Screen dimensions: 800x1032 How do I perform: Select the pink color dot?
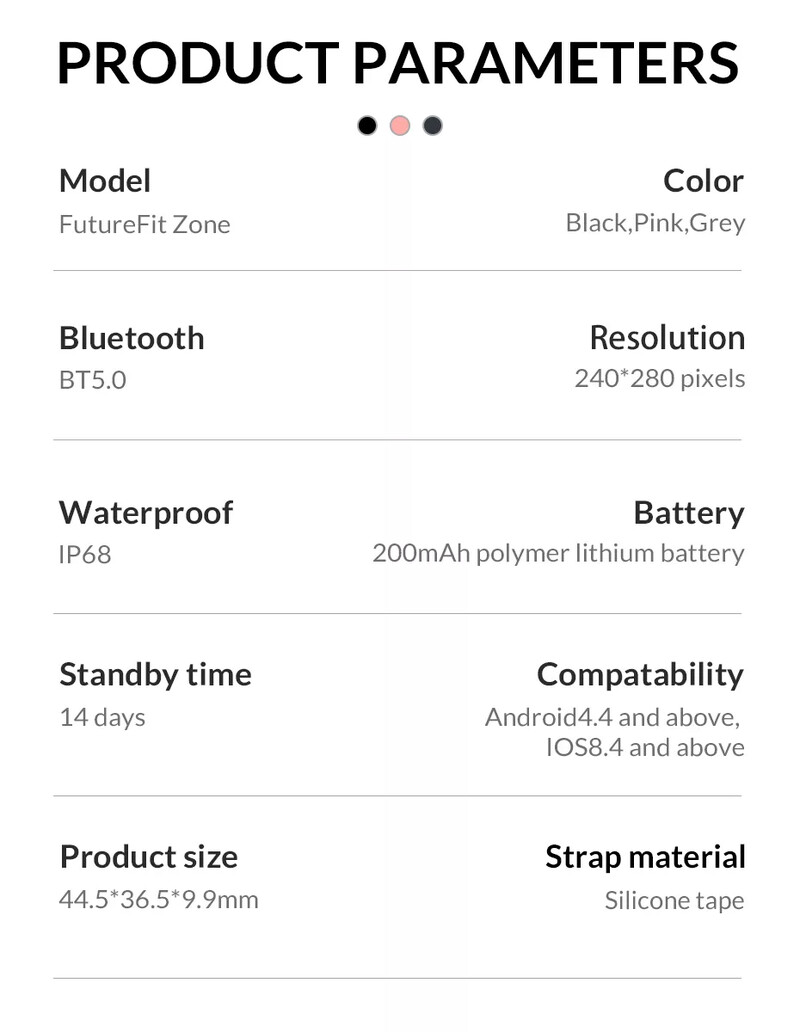pyautogui.click(x=400, y=125)
